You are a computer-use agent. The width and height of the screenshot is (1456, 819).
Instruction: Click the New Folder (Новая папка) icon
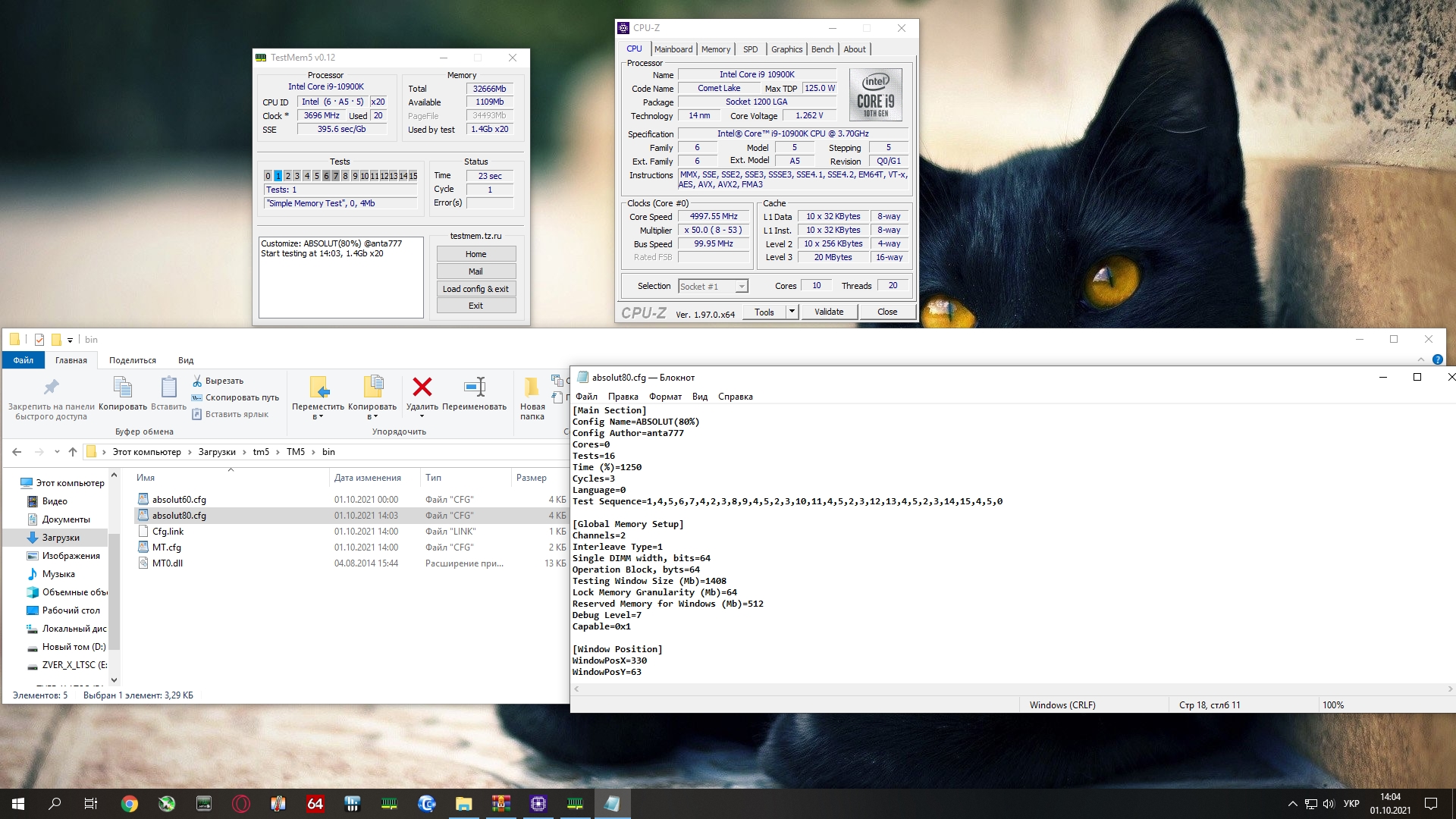coord(532,388)
